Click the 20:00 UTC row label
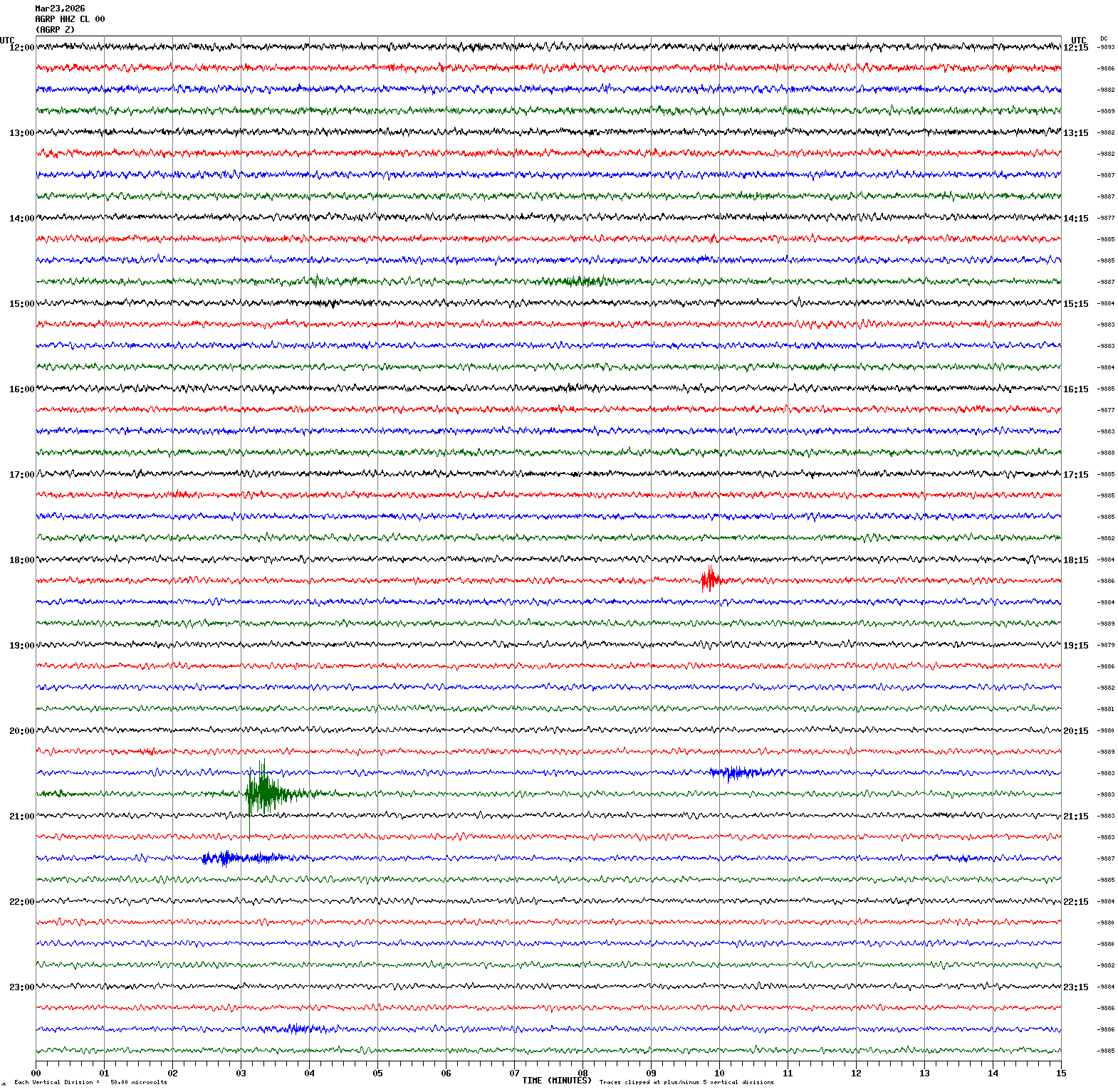The height and width of the screenshot is (1092, 1118). point(21,731)
